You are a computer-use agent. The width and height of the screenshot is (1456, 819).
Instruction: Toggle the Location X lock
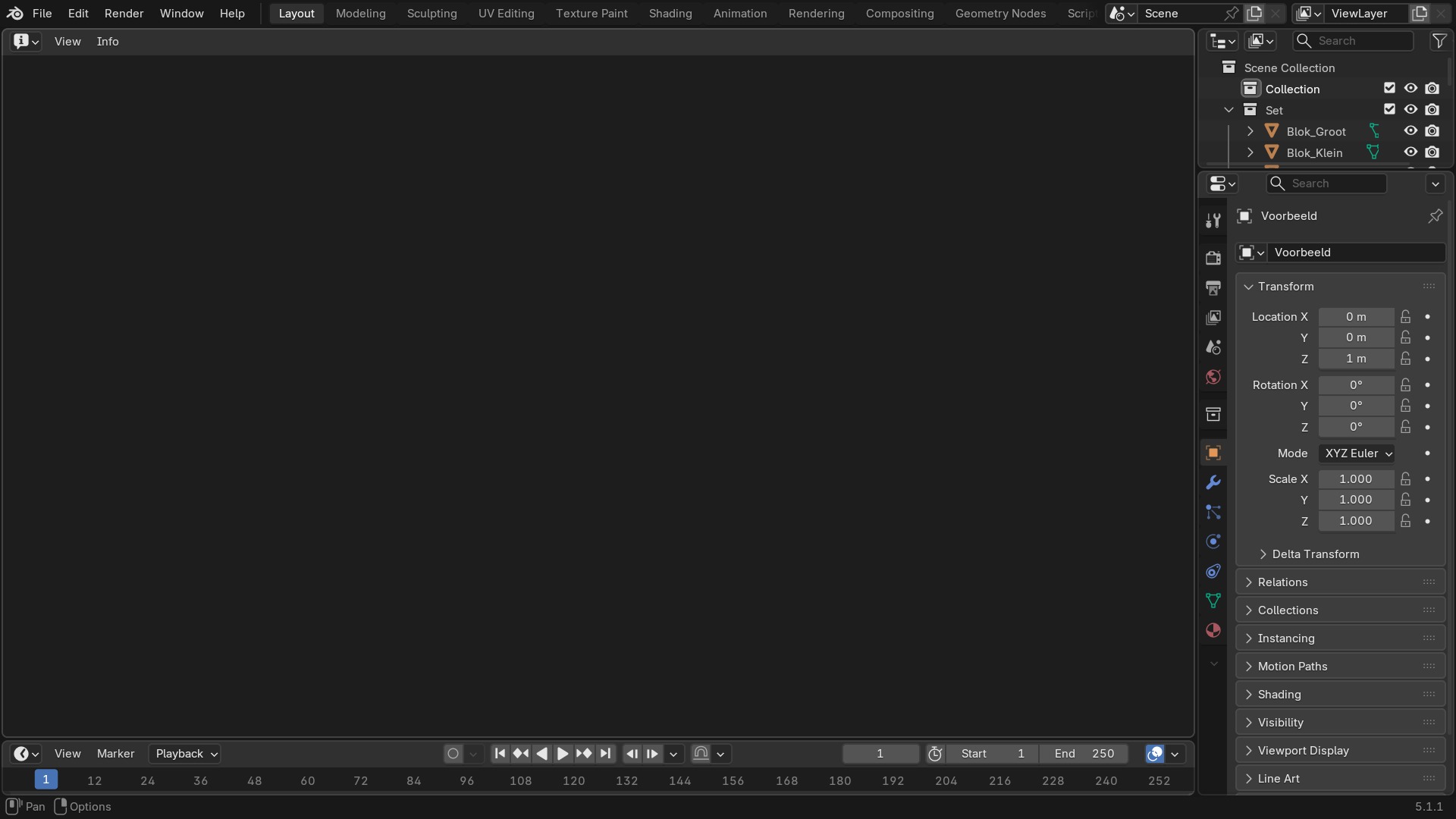[x=1406, y=317]
